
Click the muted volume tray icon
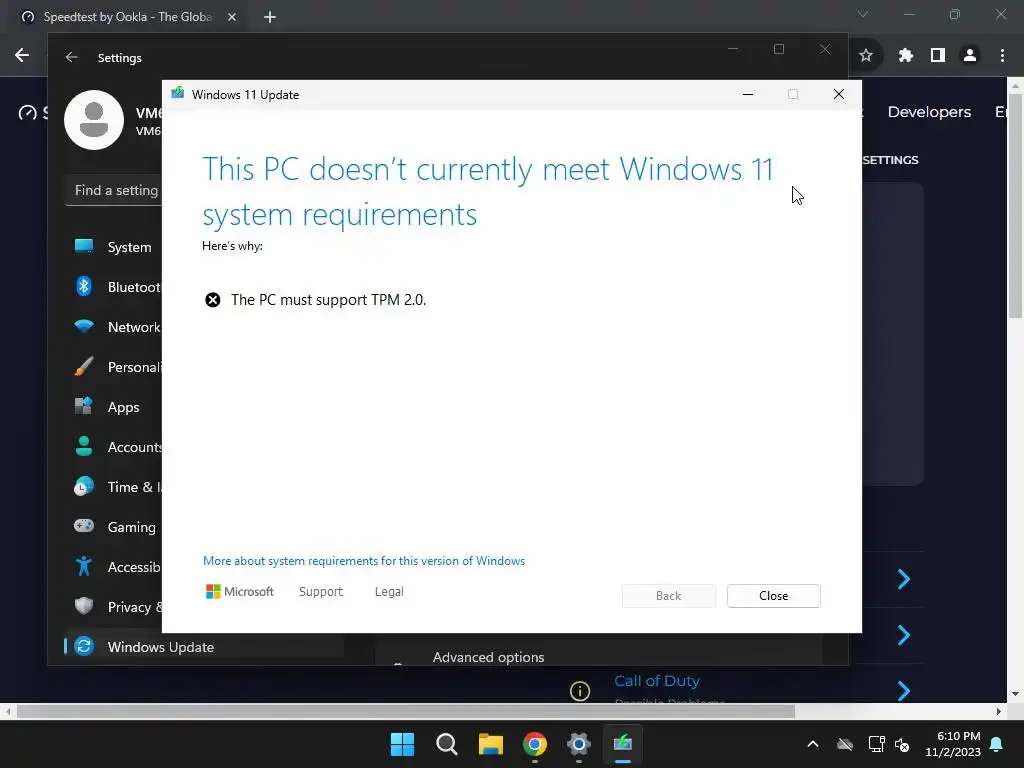pos(902,744)
